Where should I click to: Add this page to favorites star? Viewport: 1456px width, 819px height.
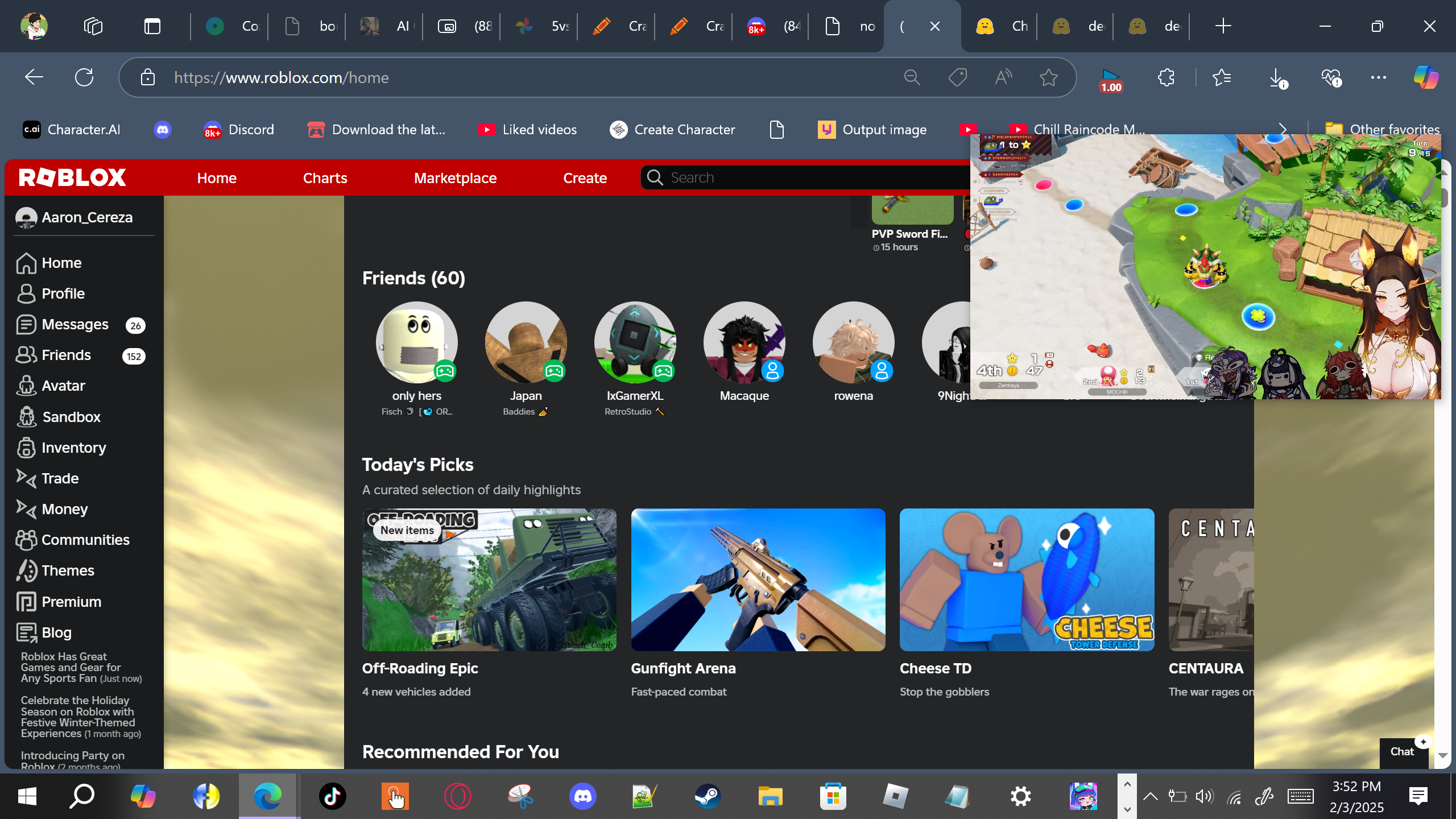click(1048, 77)
